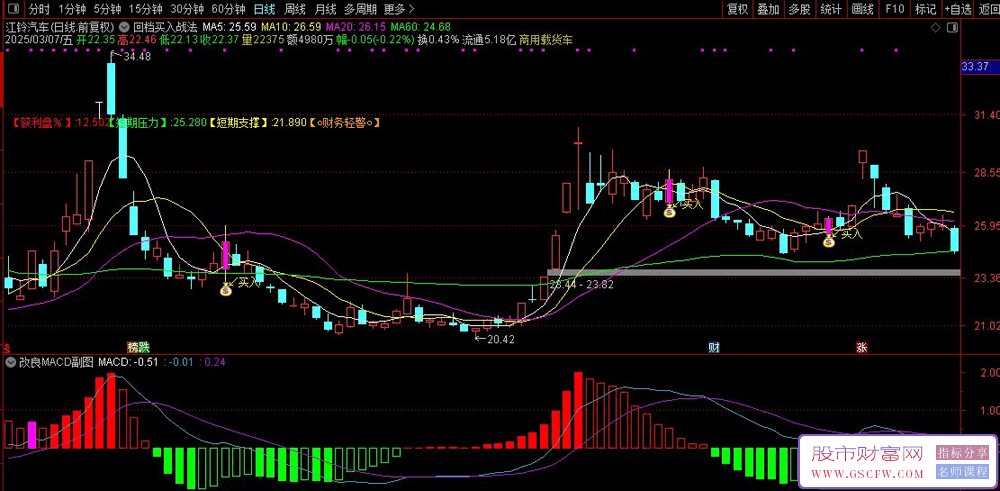Click the 商用载货车 sector link
This screenshot has width=1000, height=491.
(x=546, y=40)
